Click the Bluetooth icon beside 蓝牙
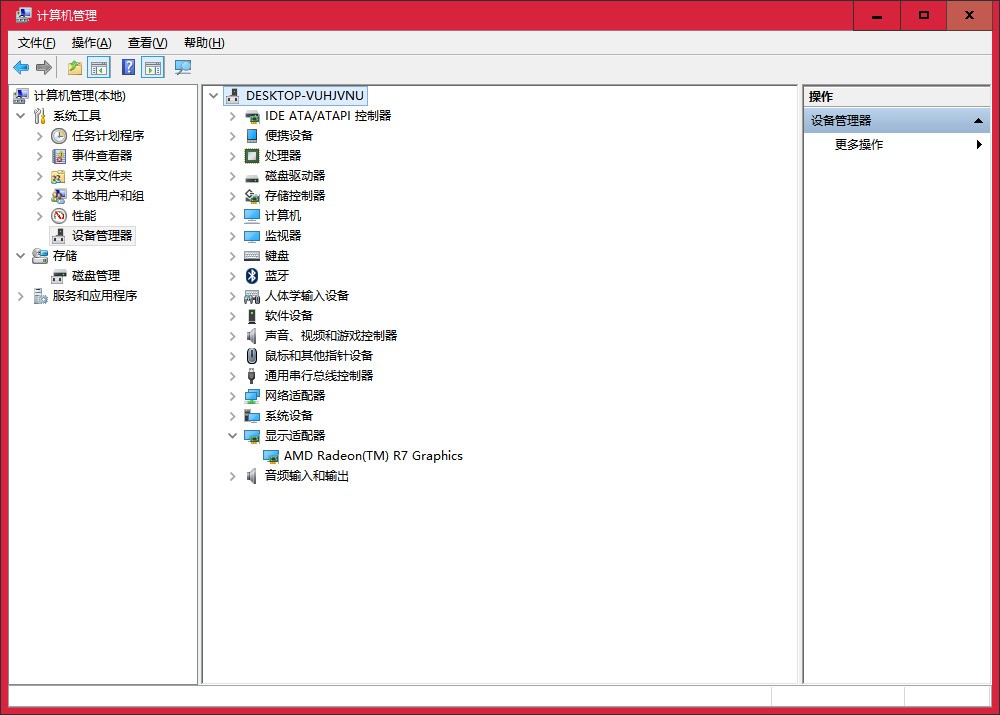1000x715 pixels. coord(252,276)
